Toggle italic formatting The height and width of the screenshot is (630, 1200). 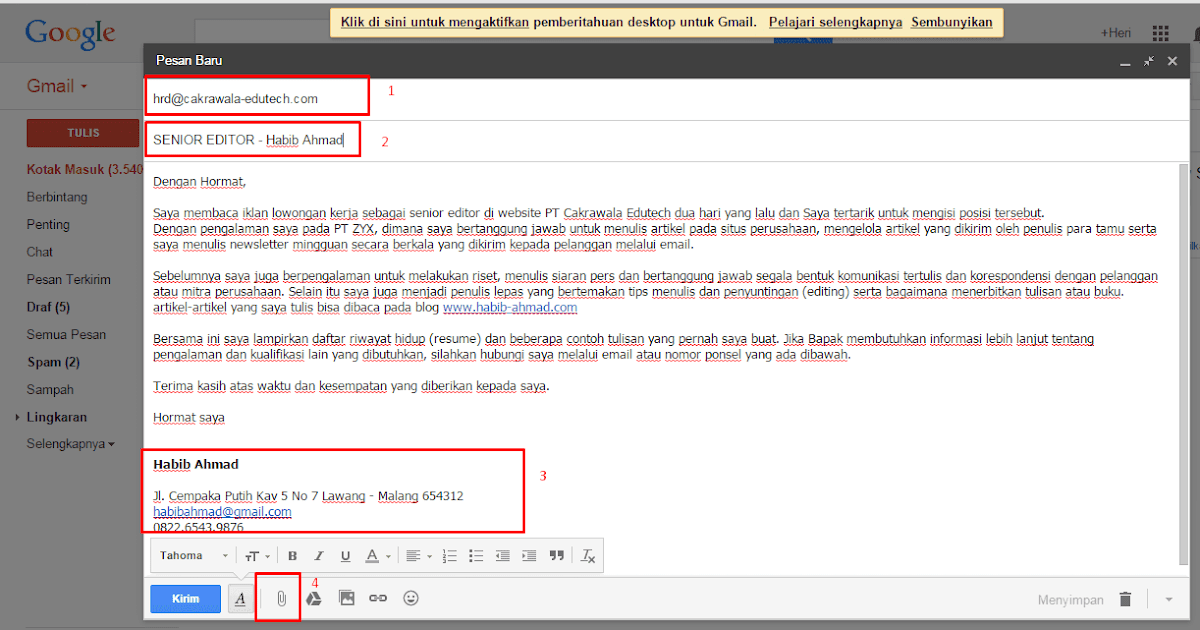pyautogui.click(x=318, y=555)
